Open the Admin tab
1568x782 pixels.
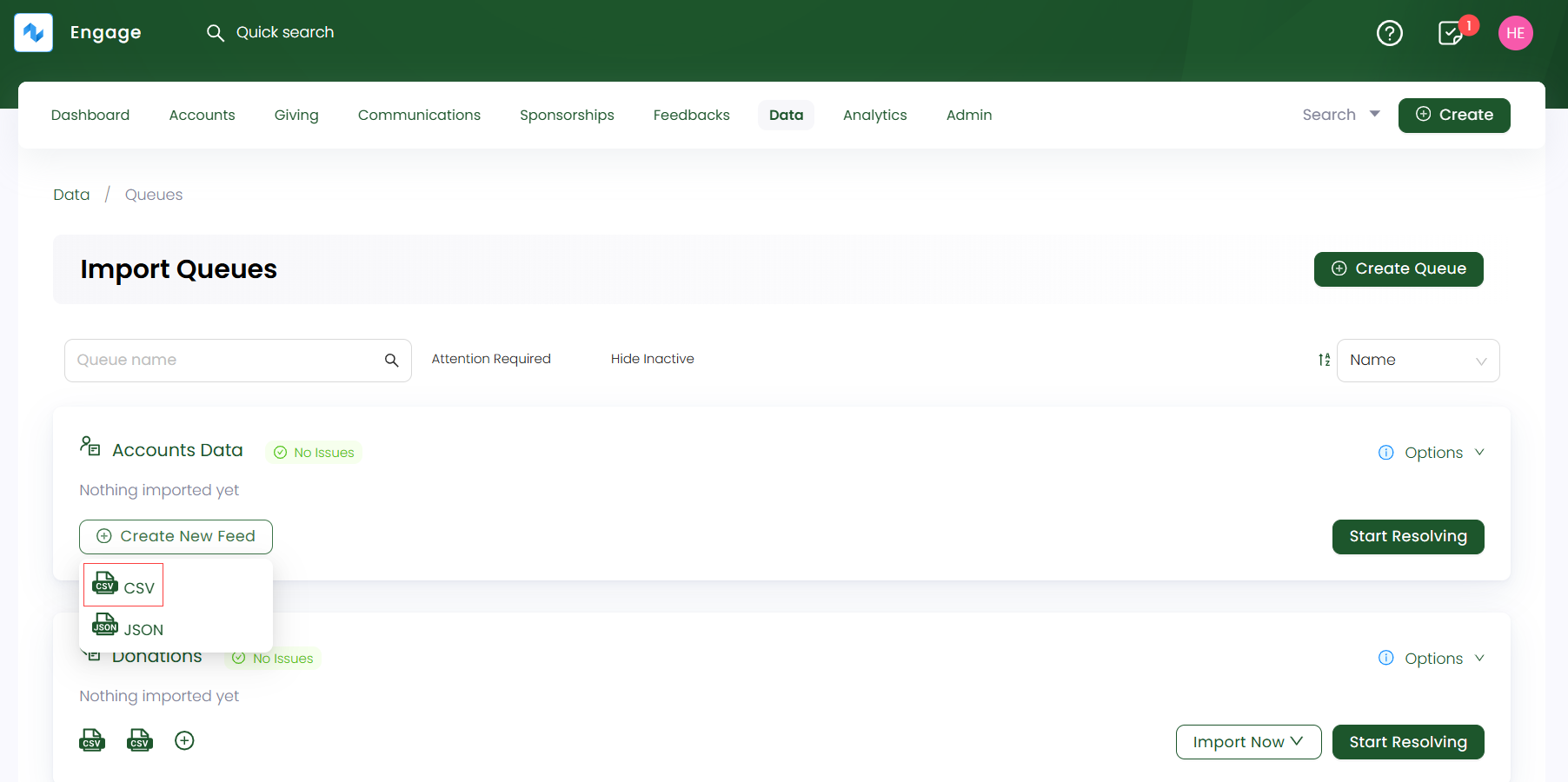coord(969,115)
